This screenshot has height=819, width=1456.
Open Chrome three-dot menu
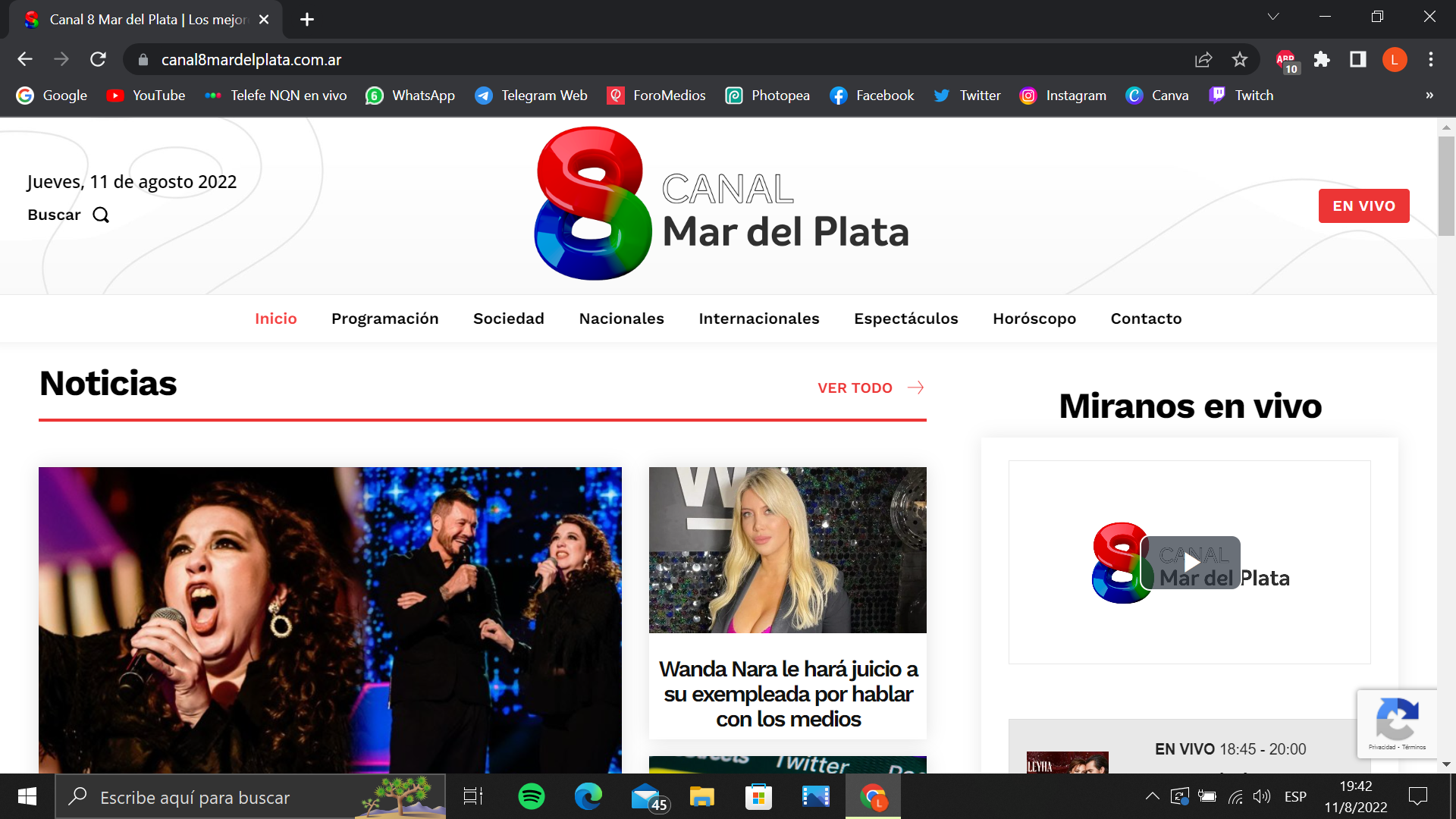pyautogui.click(x=1431, y=59)
